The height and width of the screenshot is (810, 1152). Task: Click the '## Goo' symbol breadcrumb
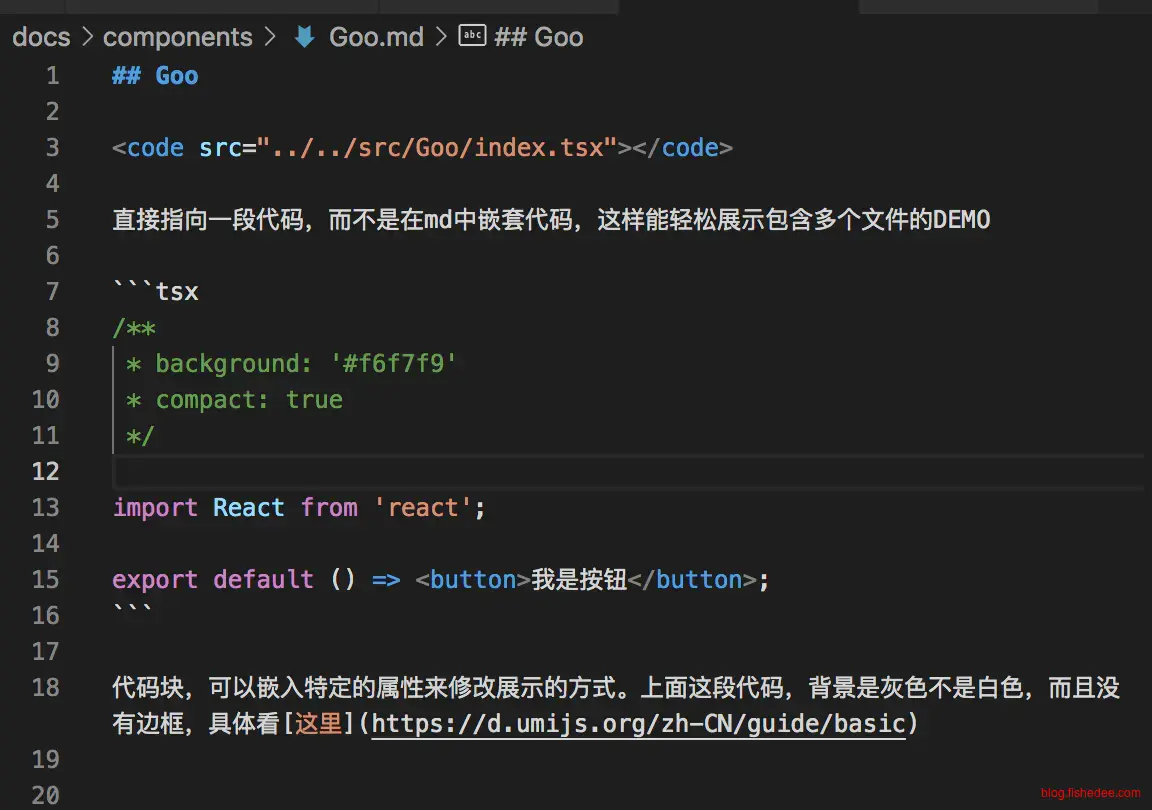pos(539,37)
